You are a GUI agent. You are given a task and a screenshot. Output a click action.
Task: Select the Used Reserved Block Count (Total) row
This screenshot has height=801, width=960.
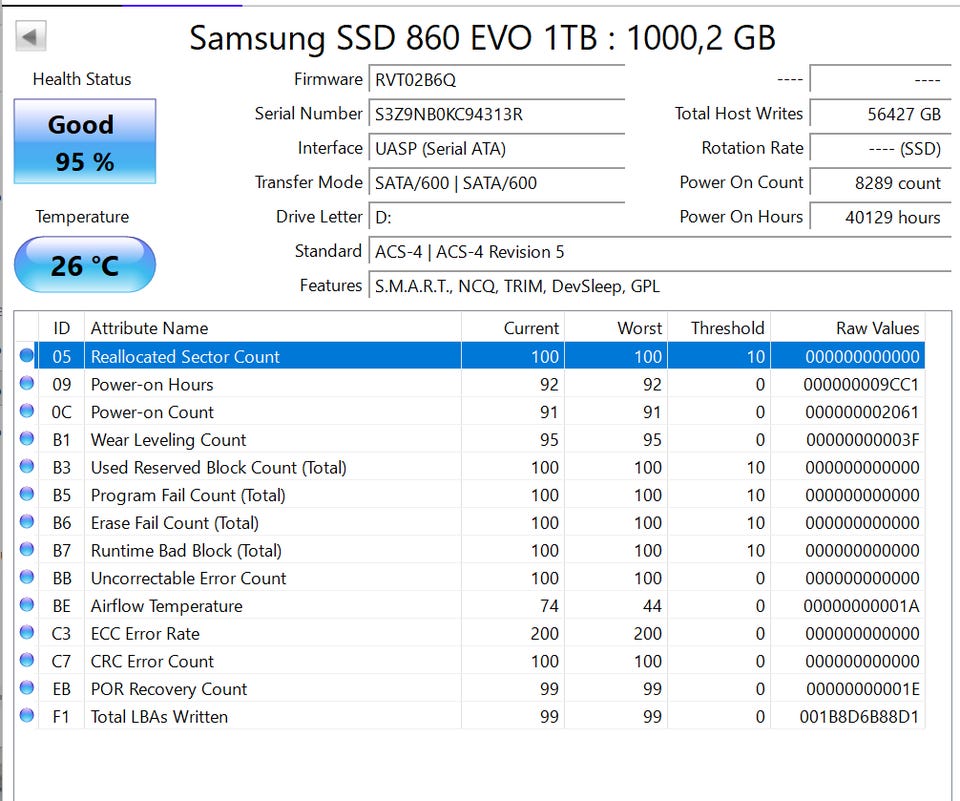[470, 467]
